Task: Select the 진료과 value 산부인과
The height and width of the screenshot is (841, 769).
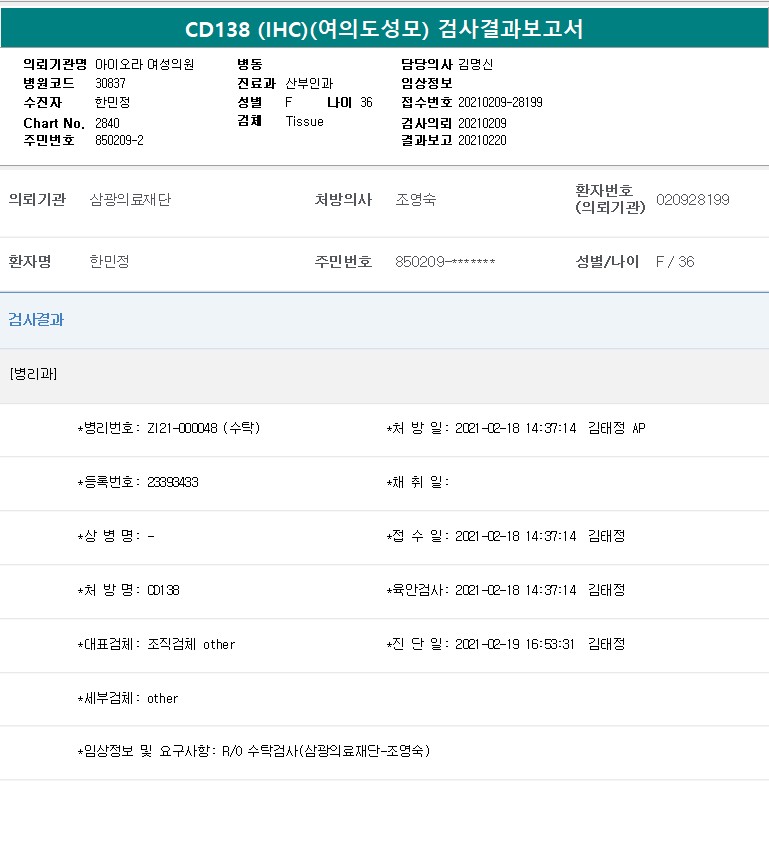Action: click(x=308, y=83)
